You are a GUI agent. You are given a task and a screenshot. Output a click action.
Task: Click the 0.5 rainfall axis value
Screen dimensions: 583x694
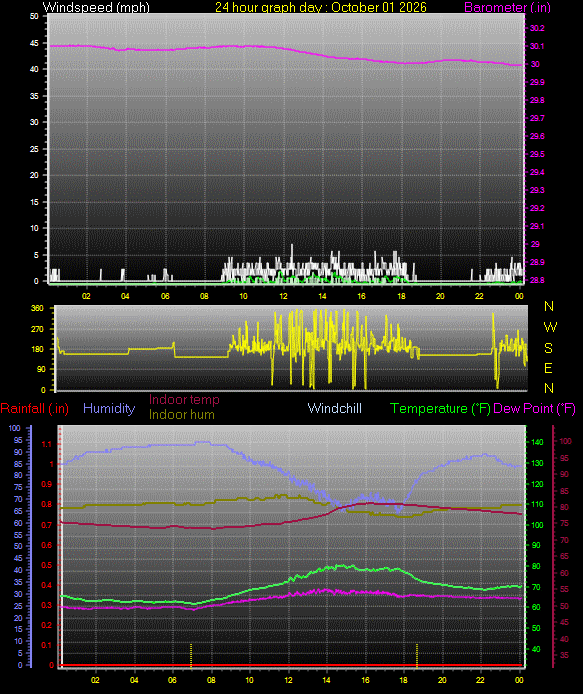[46, 565]
